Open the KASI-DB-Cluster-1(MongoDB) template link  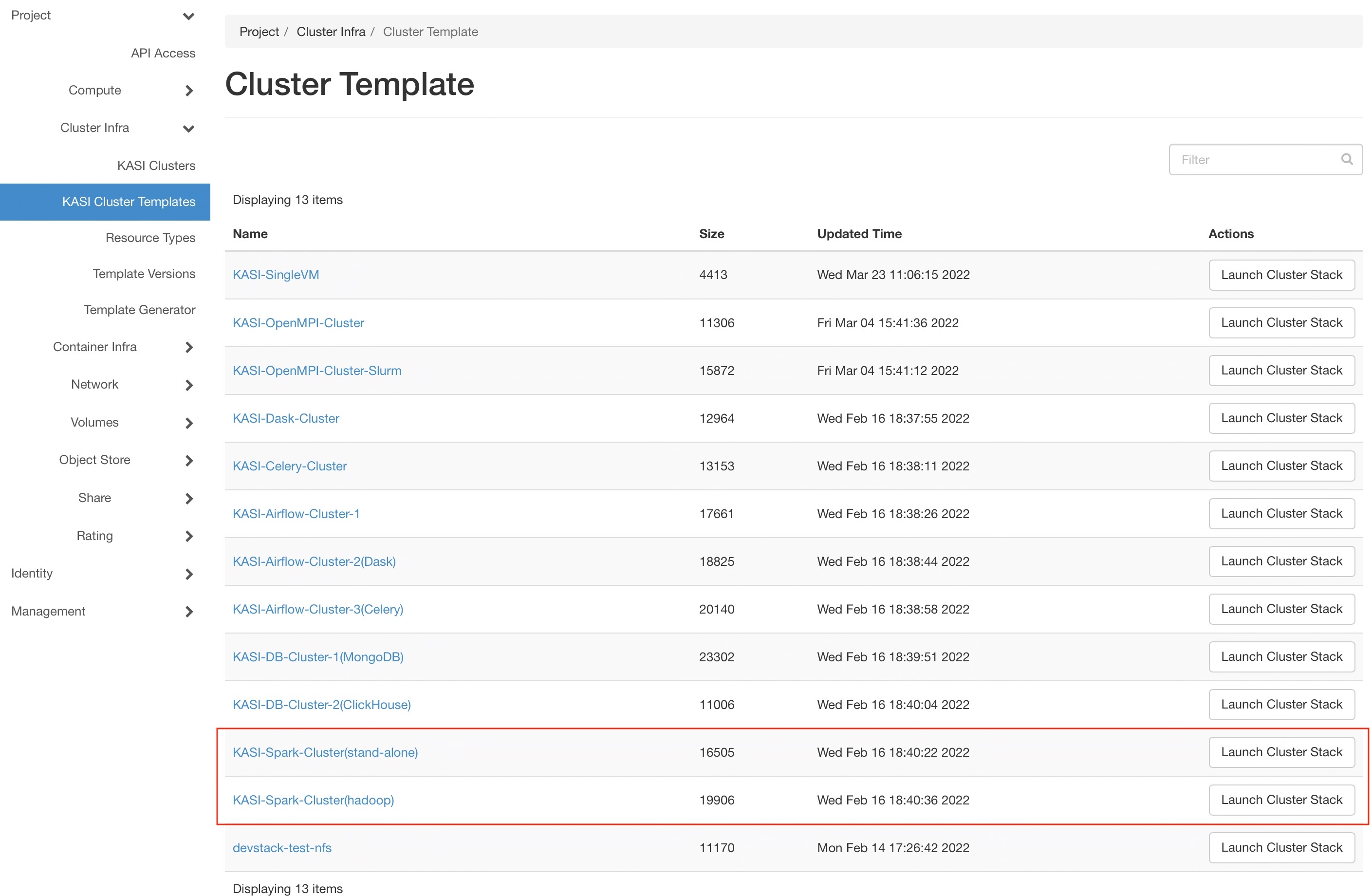point(317,657)
